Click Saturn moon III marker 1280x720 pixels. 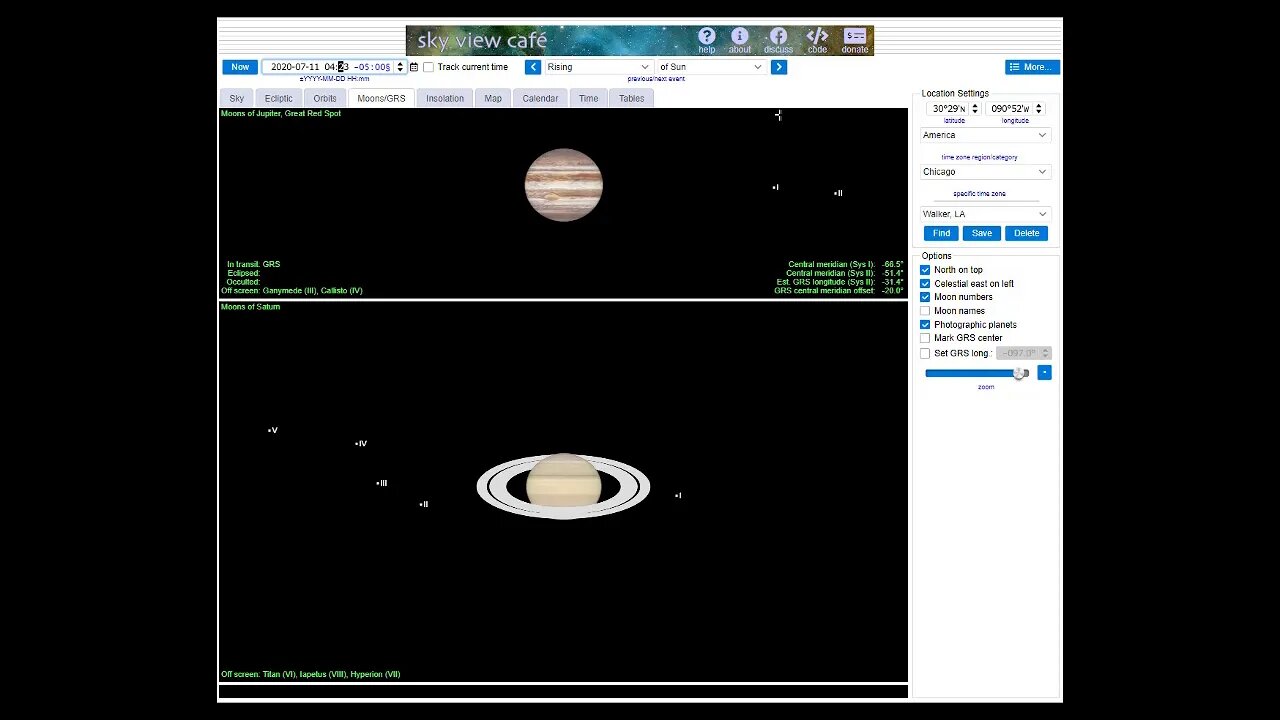coord(381,483)
